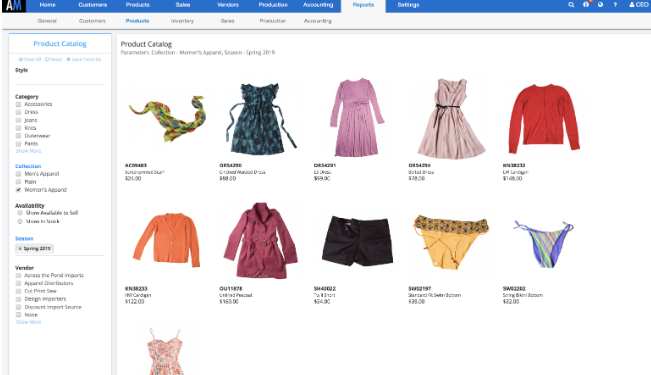
Task: Open the teal dress DR54290 image
Action: (x=261, y=118)
